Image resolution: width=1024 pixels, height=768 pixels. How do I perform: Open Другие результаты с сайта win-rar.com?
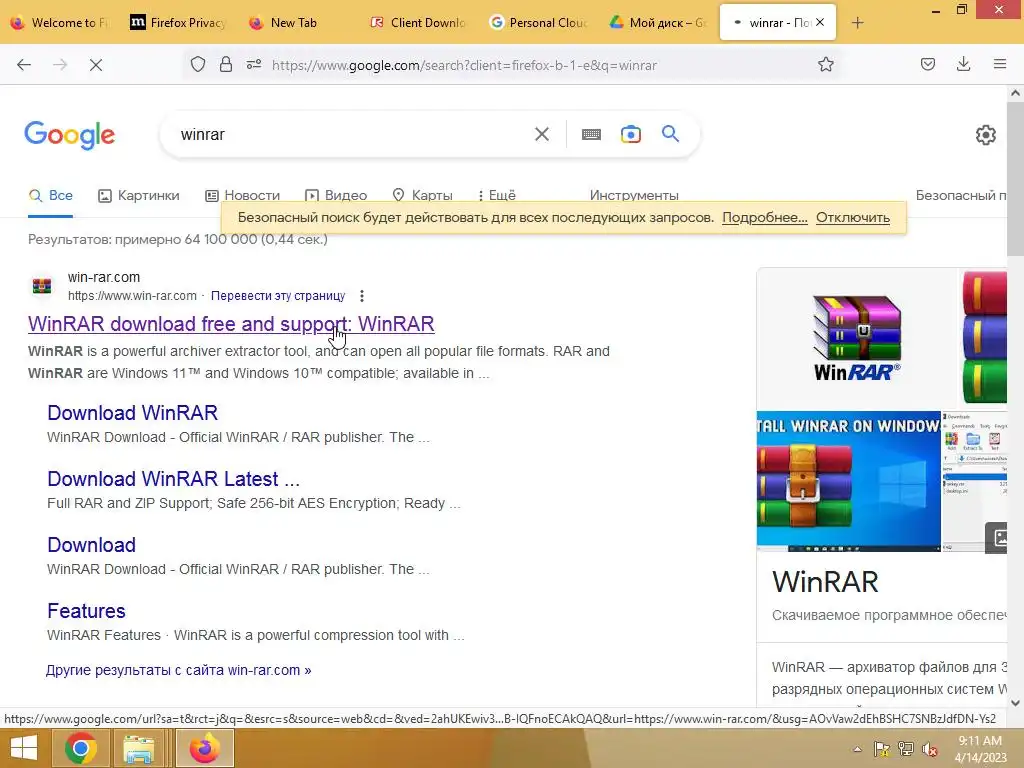(178, 670)
